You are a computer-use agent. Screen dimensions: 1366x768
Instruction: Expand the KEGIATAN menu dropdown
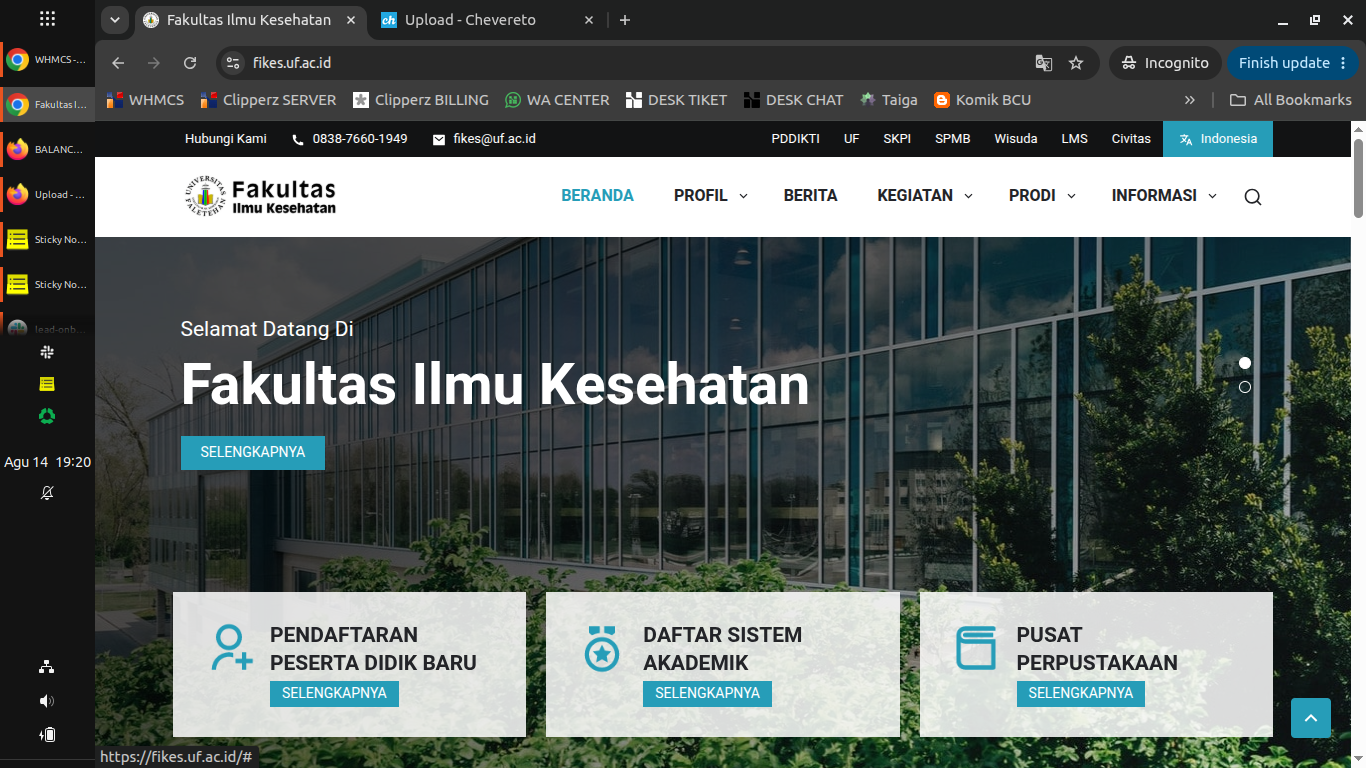pos(968,196)
